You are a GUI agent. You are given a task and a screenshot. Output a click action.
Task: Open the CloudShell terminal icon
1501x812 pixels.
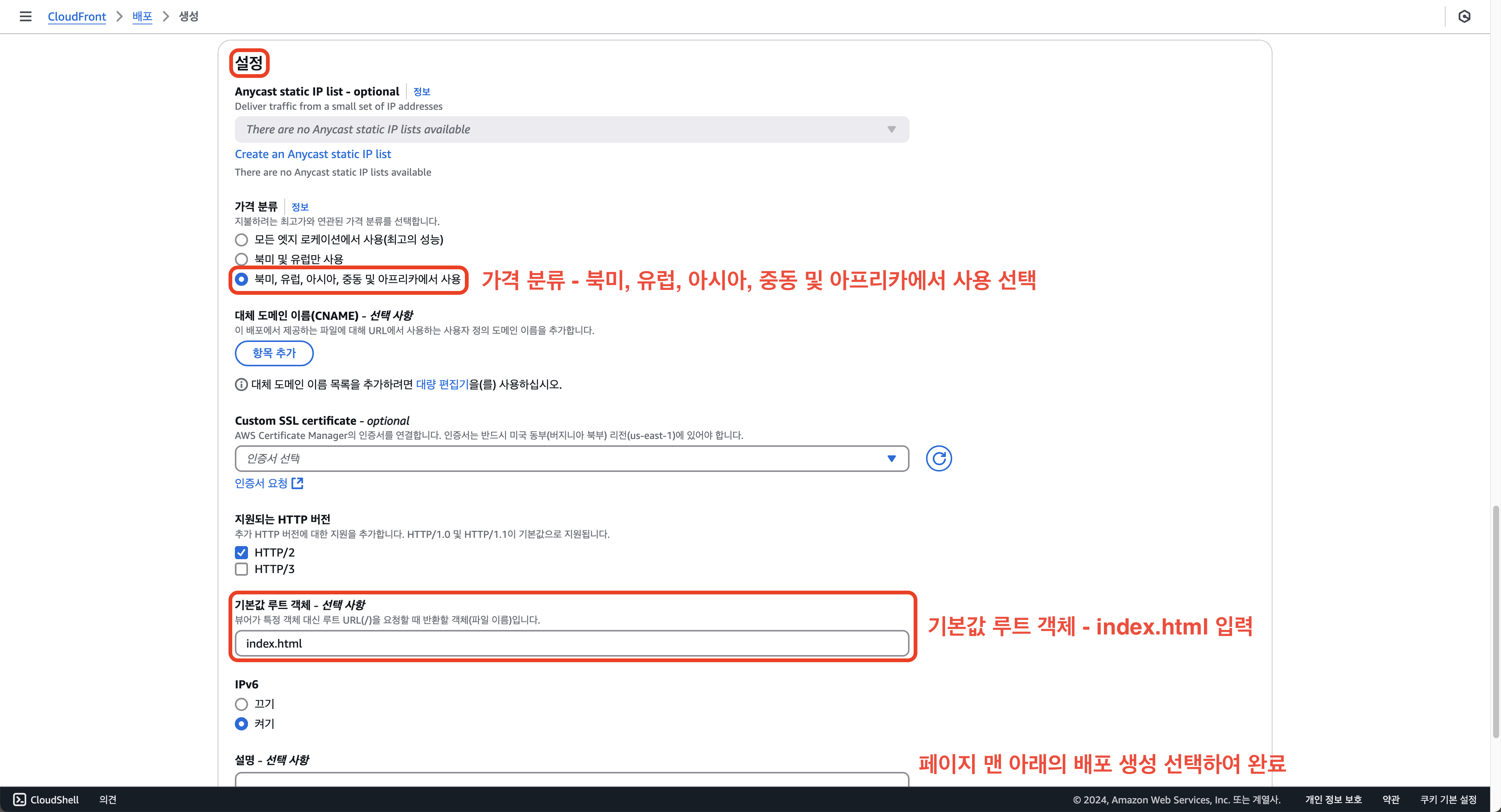tap(20, 799)
